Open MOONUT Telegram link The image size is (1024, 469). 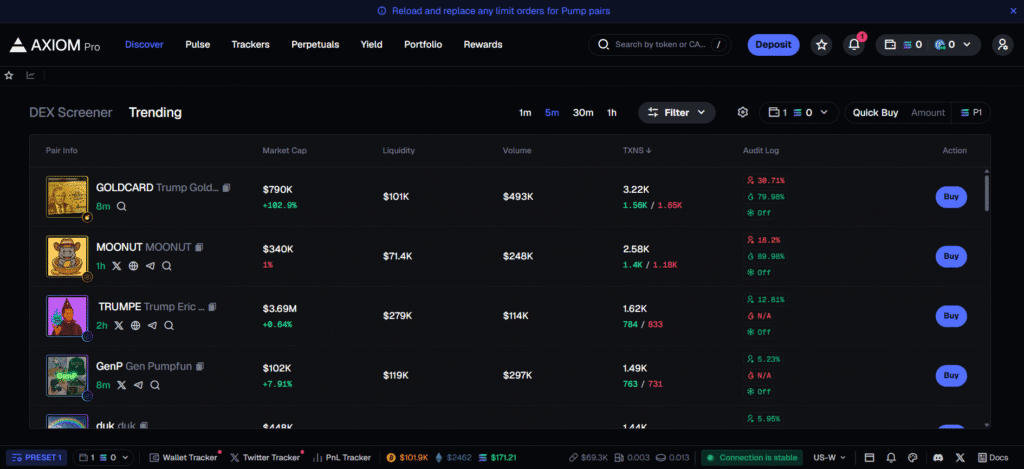(x=150, y=266)
